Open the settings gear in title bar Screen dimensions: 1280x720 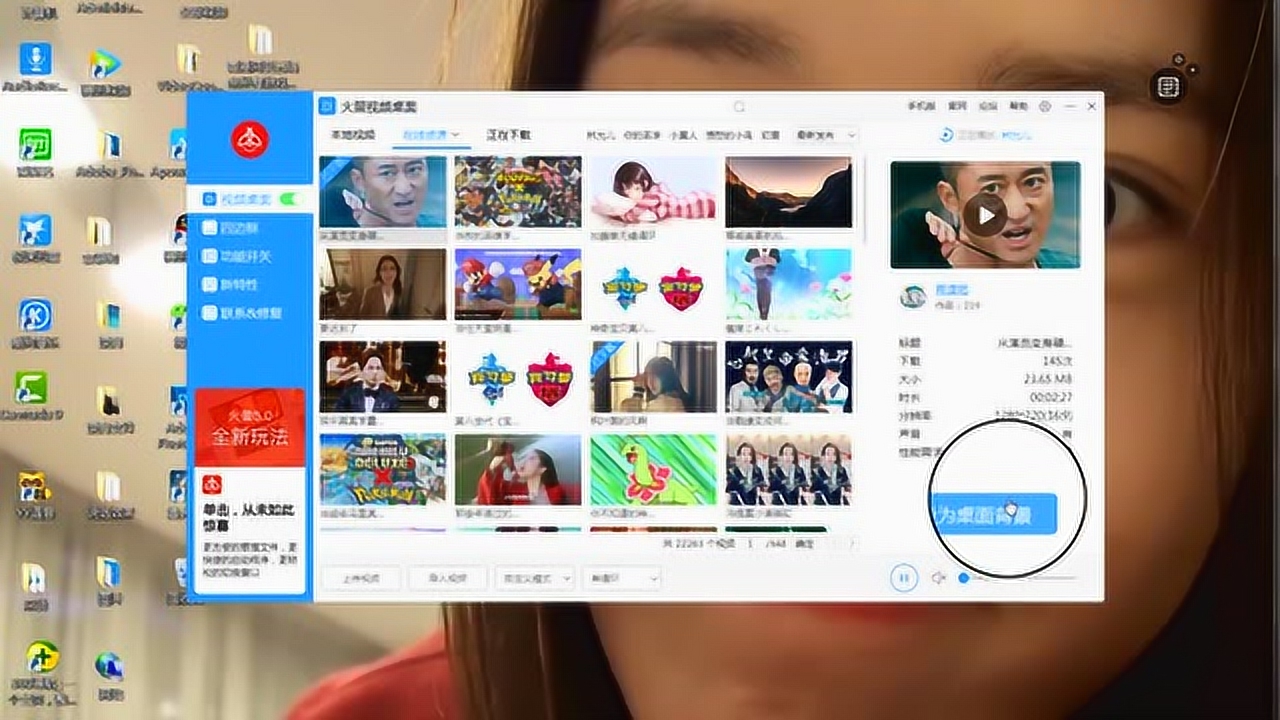coord(1045,106)
